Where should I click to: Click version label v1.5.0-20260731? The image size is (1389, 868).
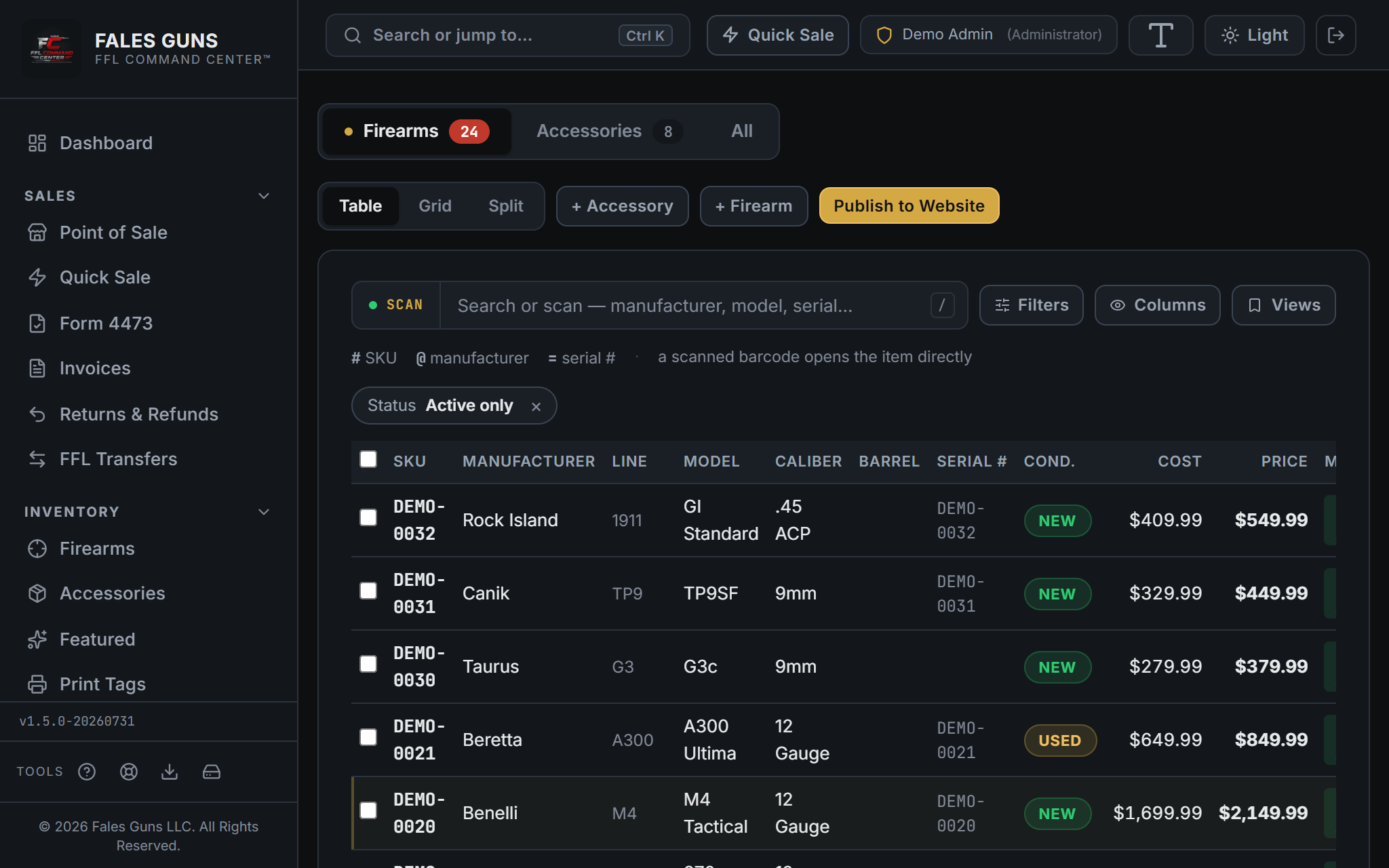[77, 722]
